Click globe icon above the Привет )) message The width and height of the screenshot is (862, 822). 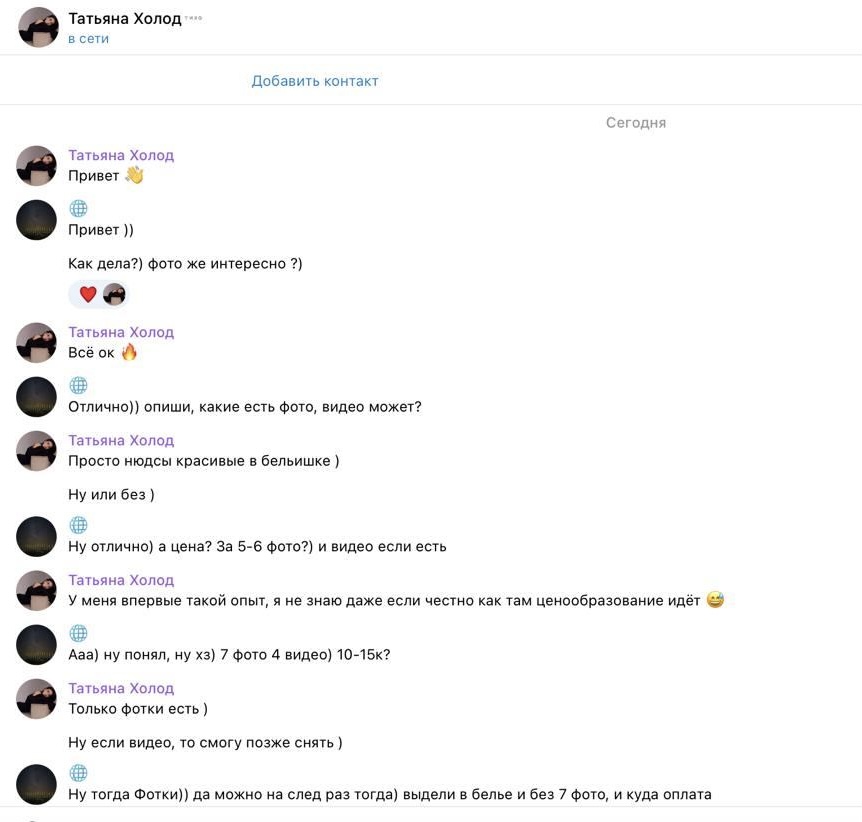coord(78,208)
